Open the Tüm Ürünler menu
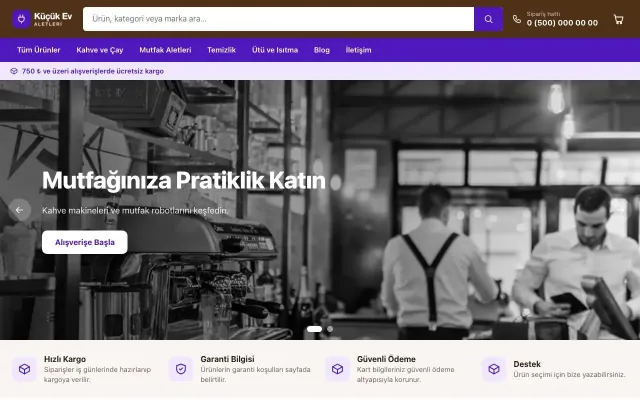The width and height of the screenshot is (640, 400). tap(39, 50)
